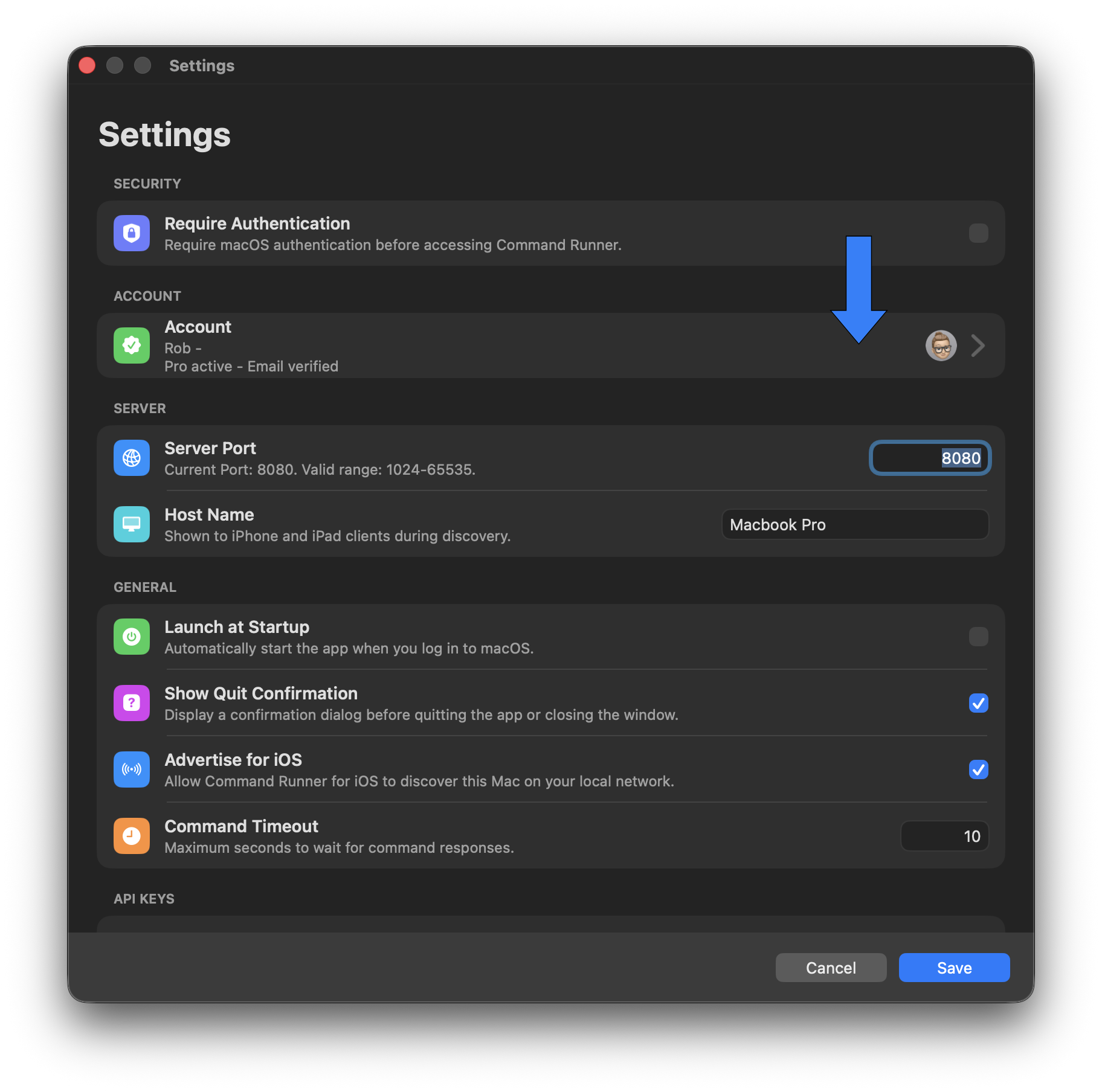Click the 'Launch at Startup' title text

coord(237,627)
